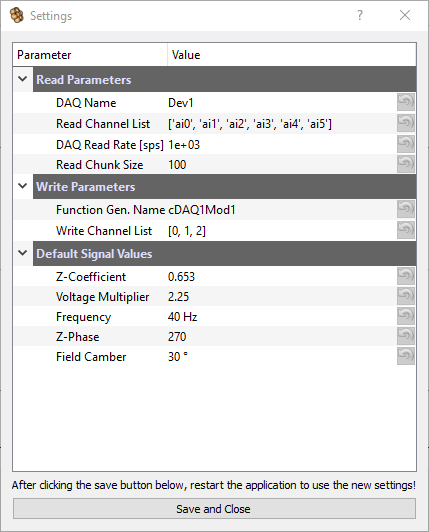Reset DAQ Name to its default value

[x=406, y=102]
